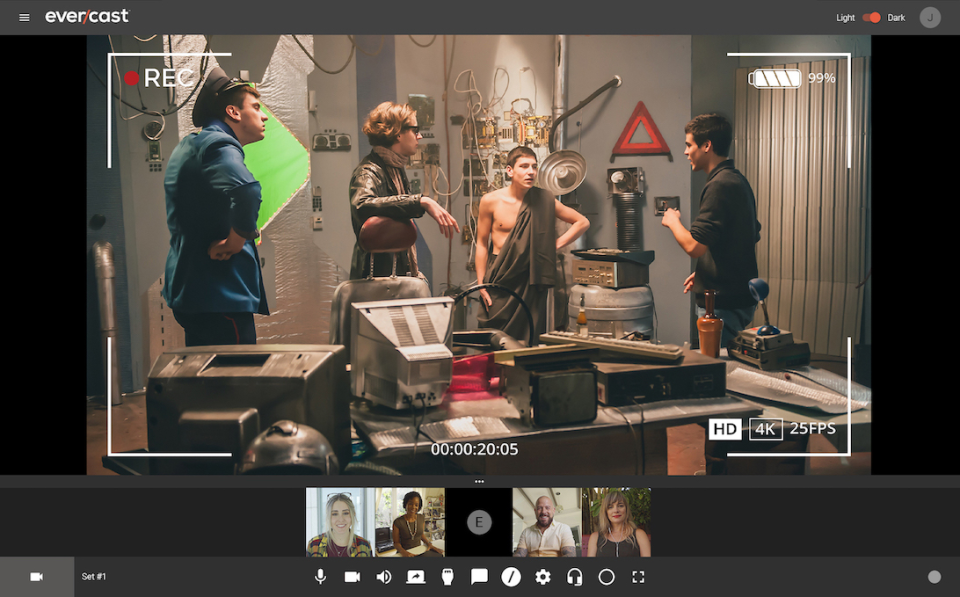Click the Evercast logo
Viewport: 960px width, 597px height.
tap(87, 16)
